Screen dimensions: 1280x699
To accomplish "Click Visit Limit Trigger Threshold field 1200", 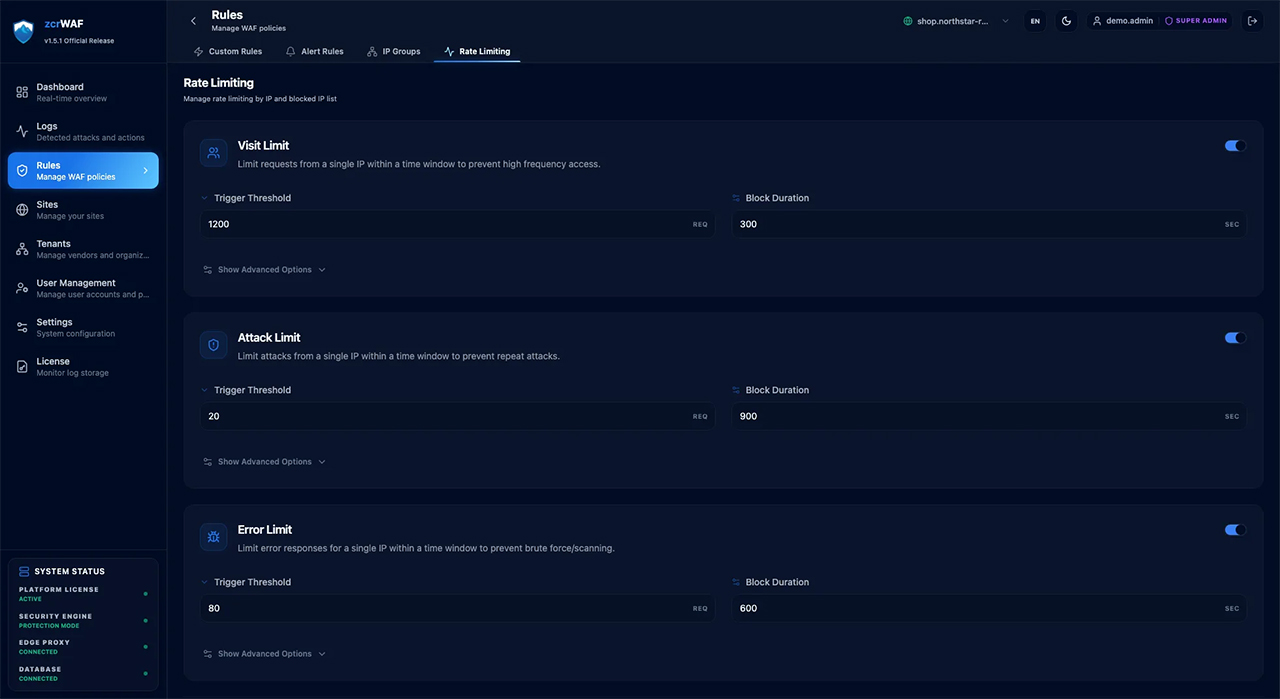I will click(458, 224).
